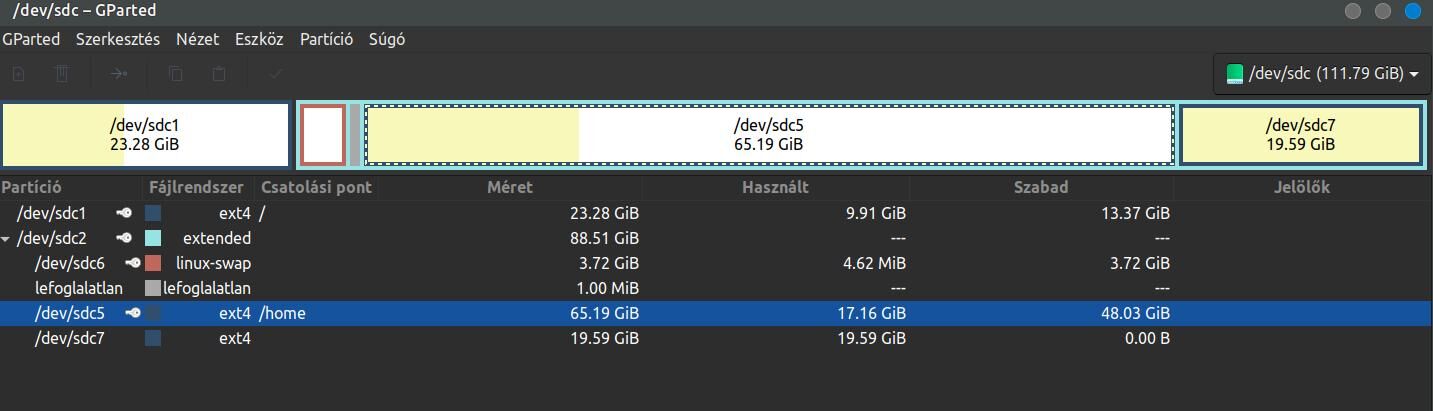Open the Nézet menu
The width and height of the screenshot is (1433, 411).
[x=197, y=40]
